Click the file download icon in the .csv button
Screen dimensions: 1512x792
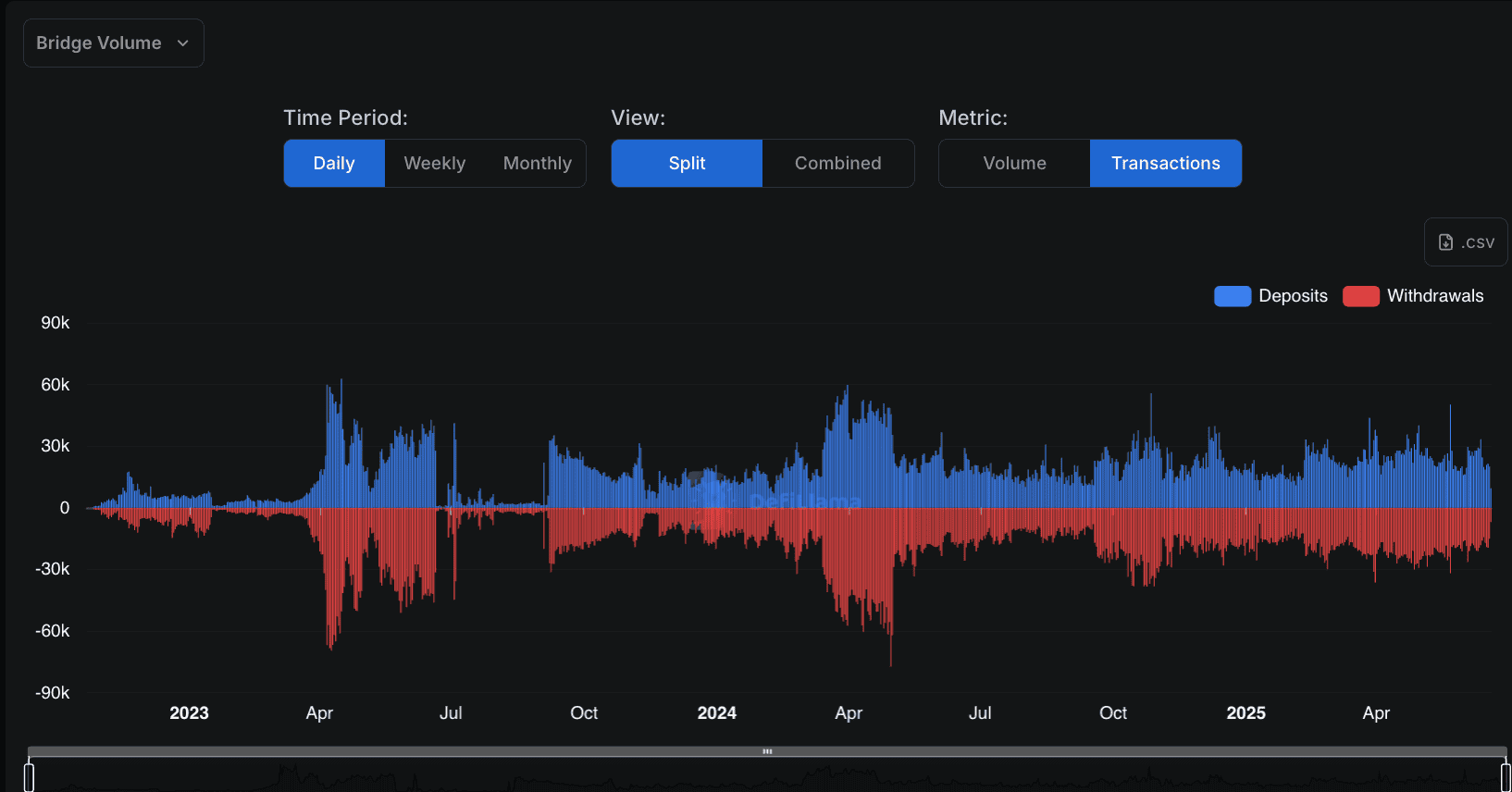pos(1445,242)
